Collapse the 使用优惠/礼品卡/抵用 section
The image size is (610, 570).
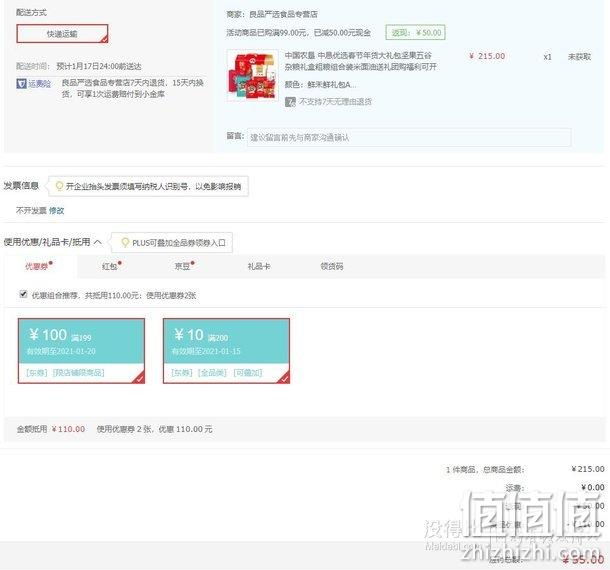point(98,242)
